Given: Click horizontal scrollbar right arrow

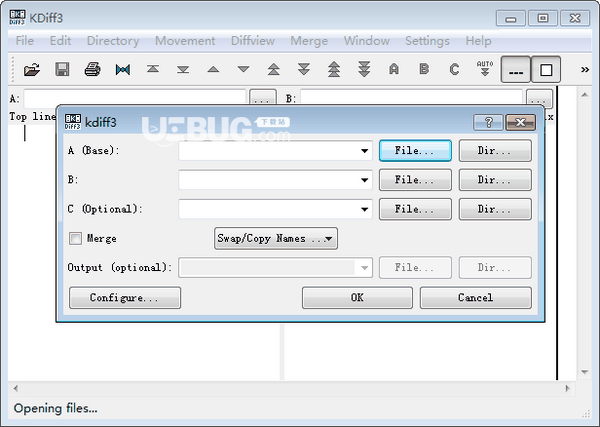Looking at the screenshot, I should (567, 388).
